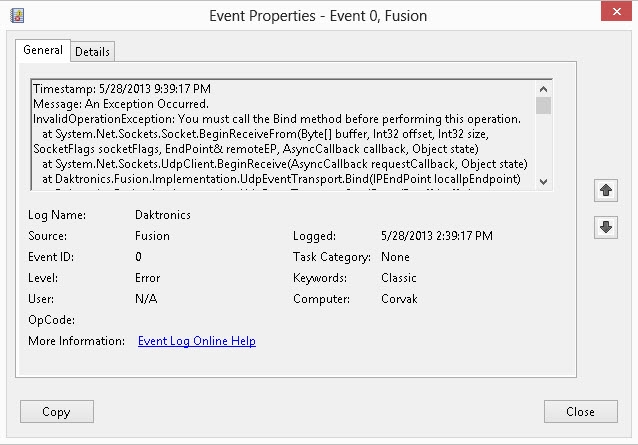Select the General tab
Screen dimensions: 638x445
pyautogui.click(x=43, y=50)
